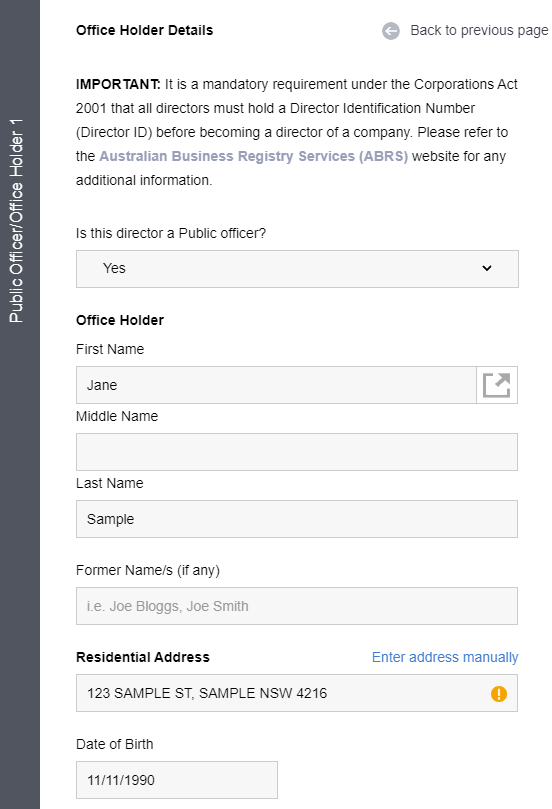Open the Public officer Yes dropdown
This screenshot has height=809, width=552.
pyautogui.click(x=297, y=269)
